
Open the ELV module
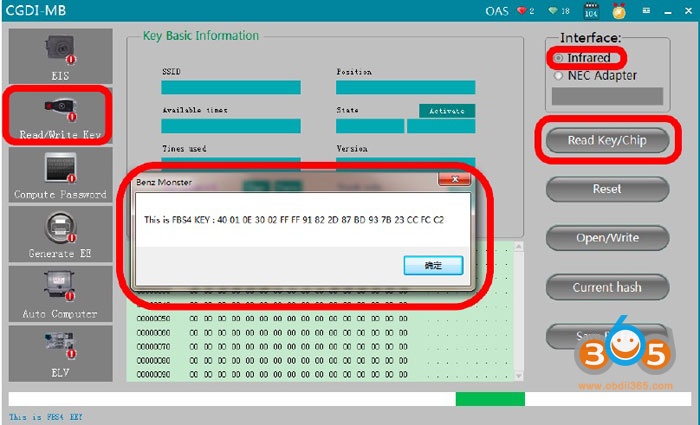click(60, 353)
